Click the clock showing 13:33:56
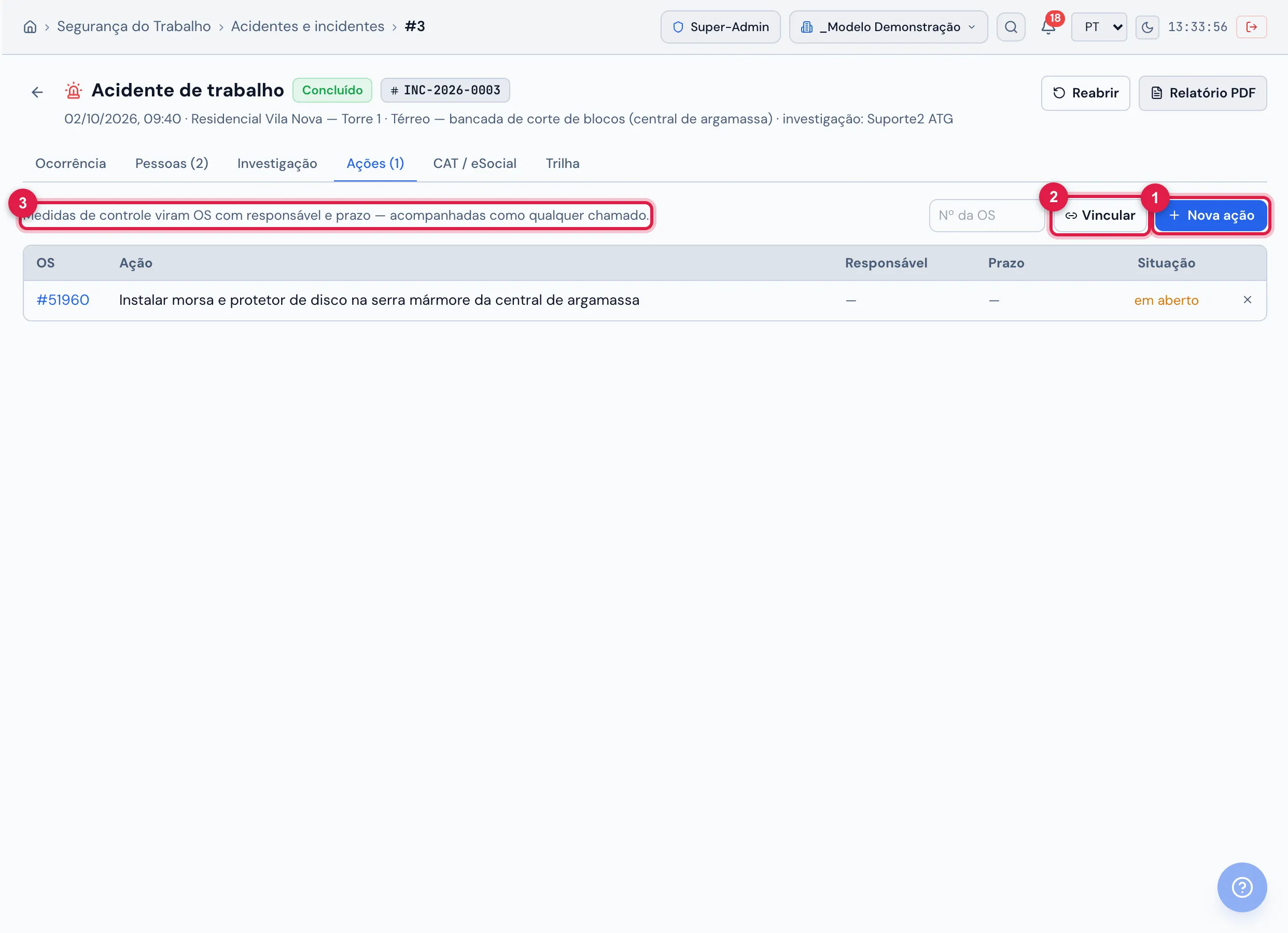1288x933 pixels. 1197,27
